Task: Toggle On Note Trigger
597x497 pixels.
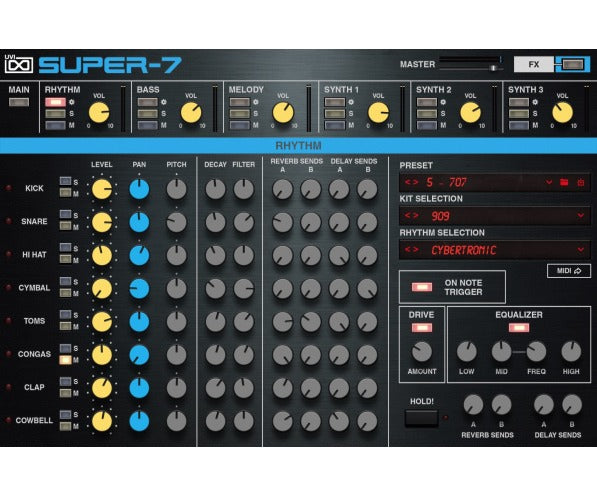Action: coord(422,287)
